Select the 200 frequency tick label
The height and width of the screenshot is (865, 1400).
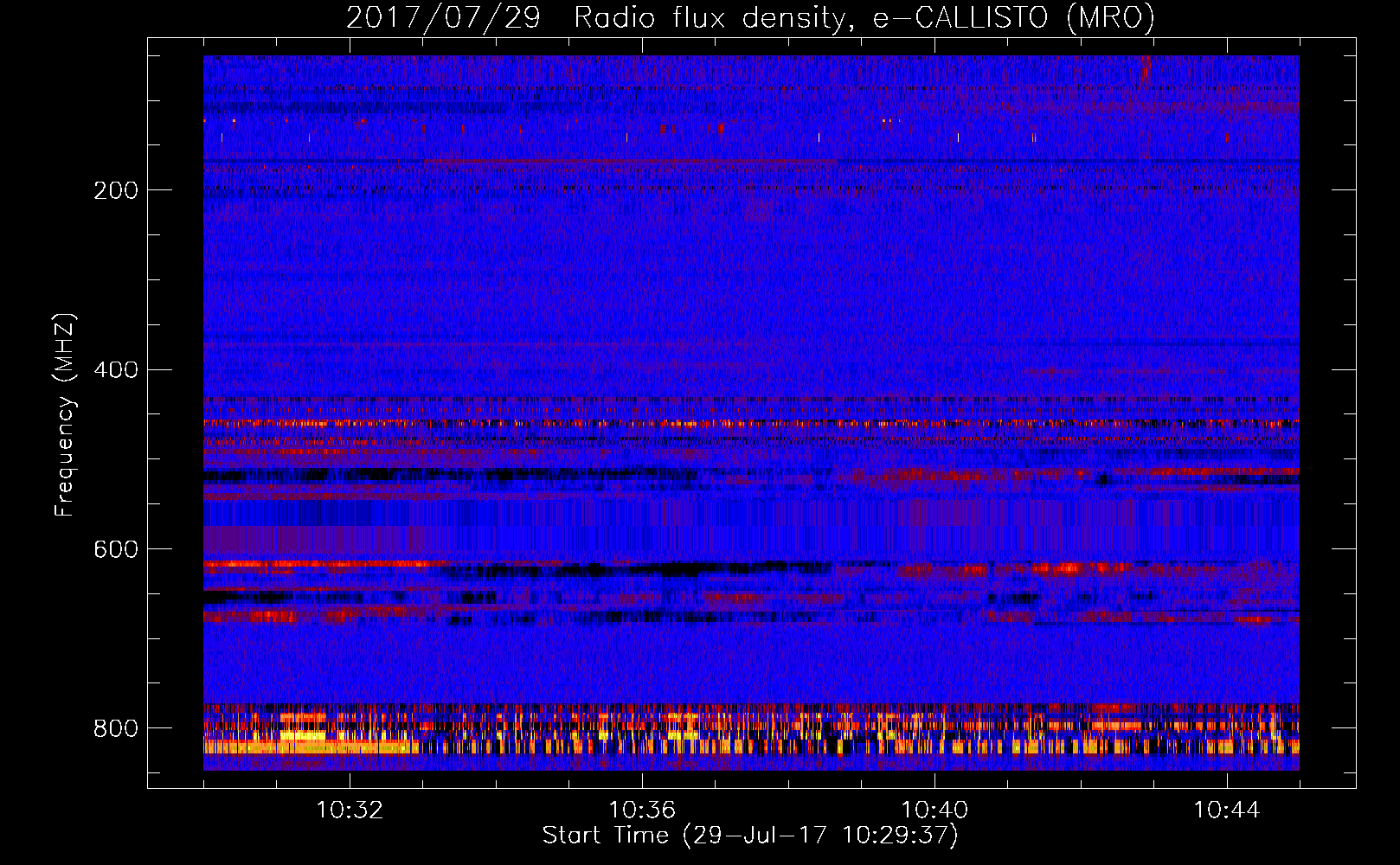click(116, 190)
